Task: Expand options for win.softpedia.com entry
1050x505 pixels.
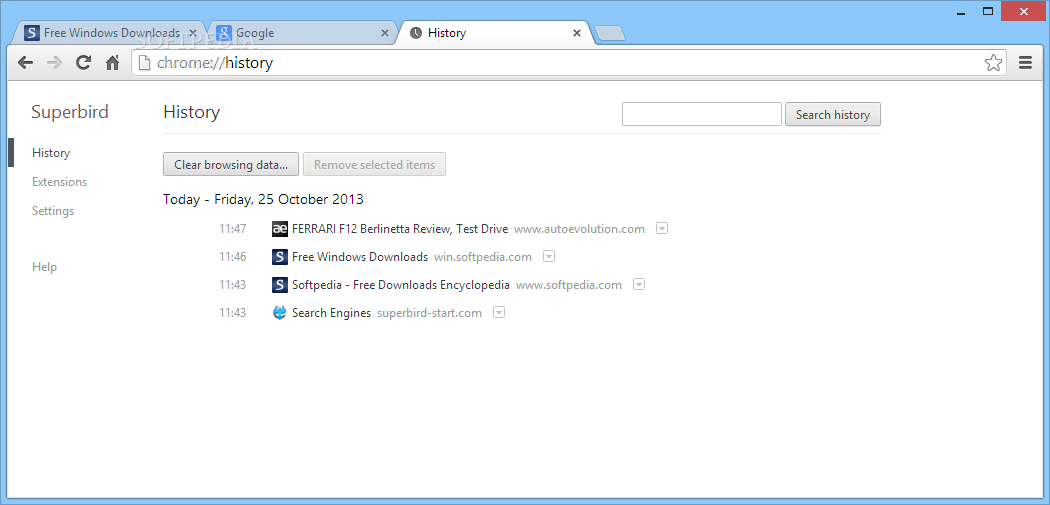Action: pyautogui.click(x=549, y=257)
